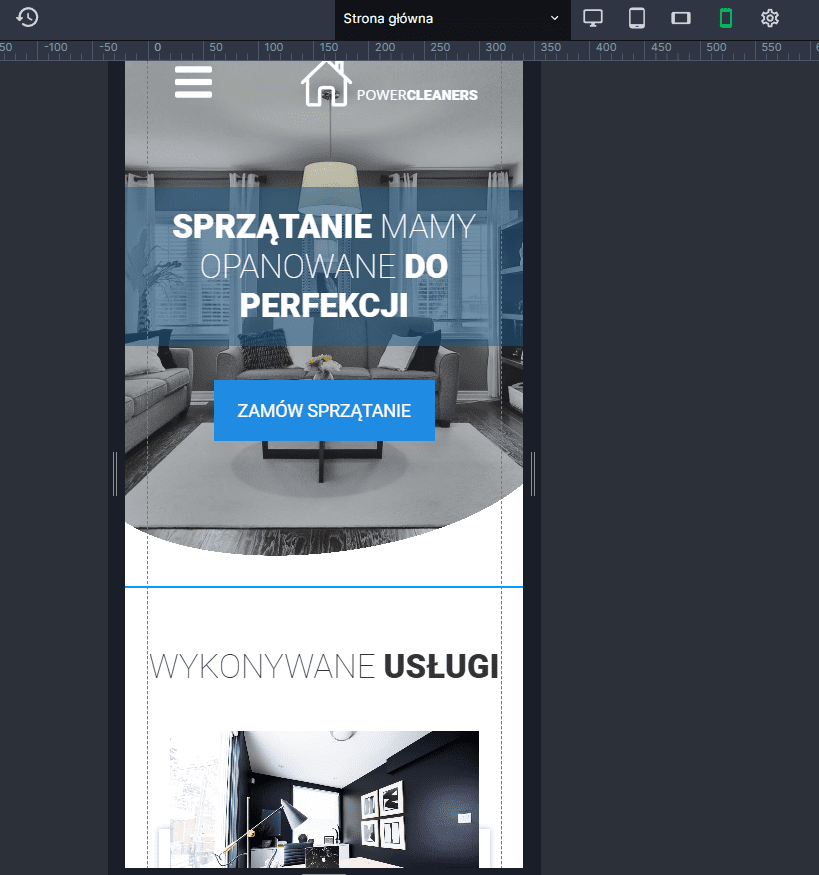The width and height of the screenshot is (819, 875).
Task: Switch to desktop preview mode
Action: [593, 18]
